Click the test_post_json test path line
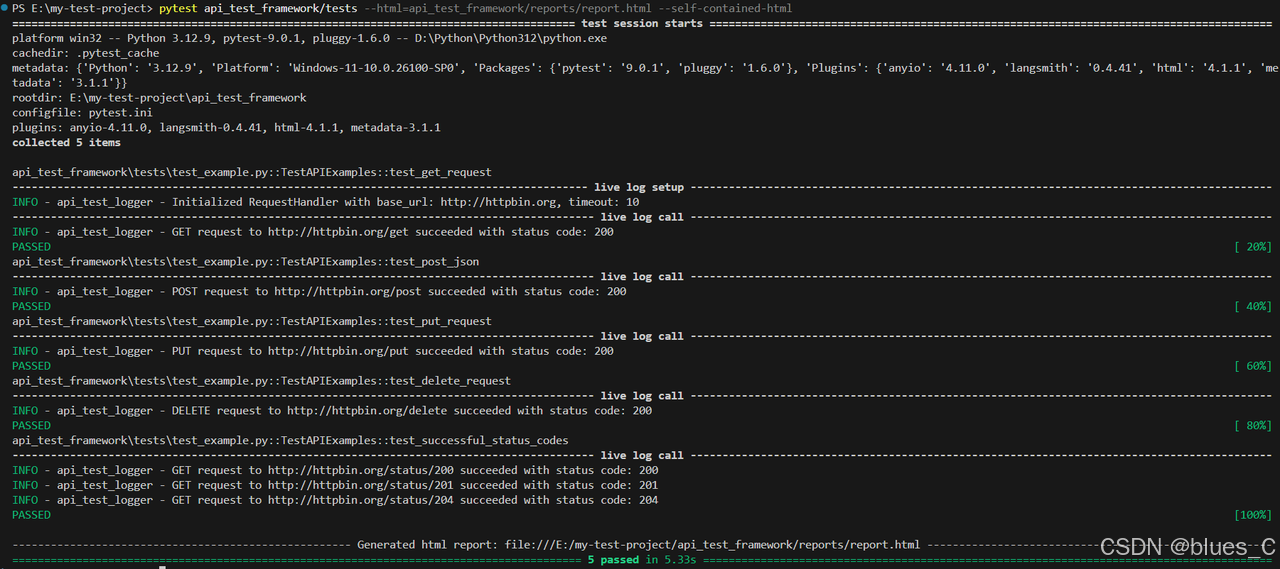Image resolution: width=1280 pixels, height=569 pixels. click(246, 261)
